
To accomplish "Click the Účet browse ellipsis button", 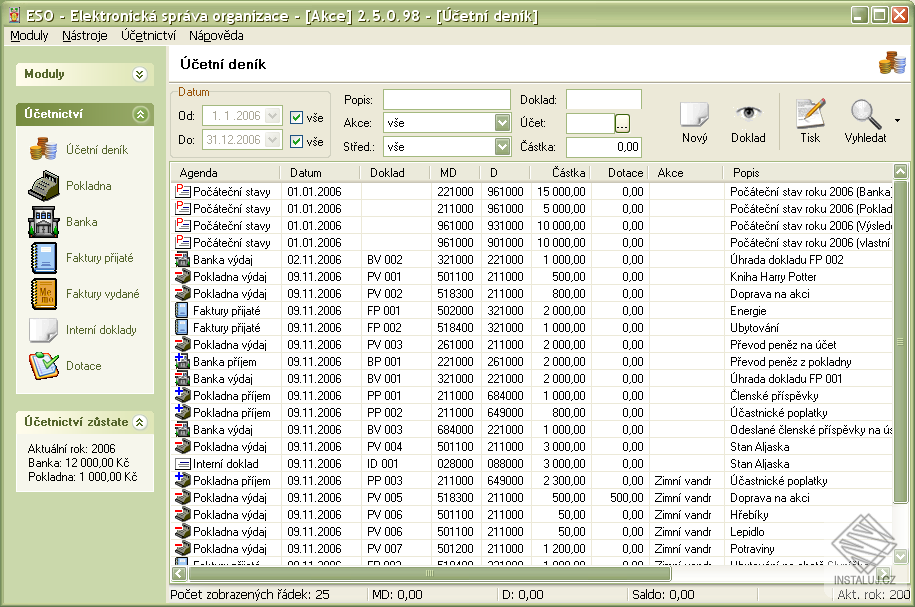I will tap(622, 123).
